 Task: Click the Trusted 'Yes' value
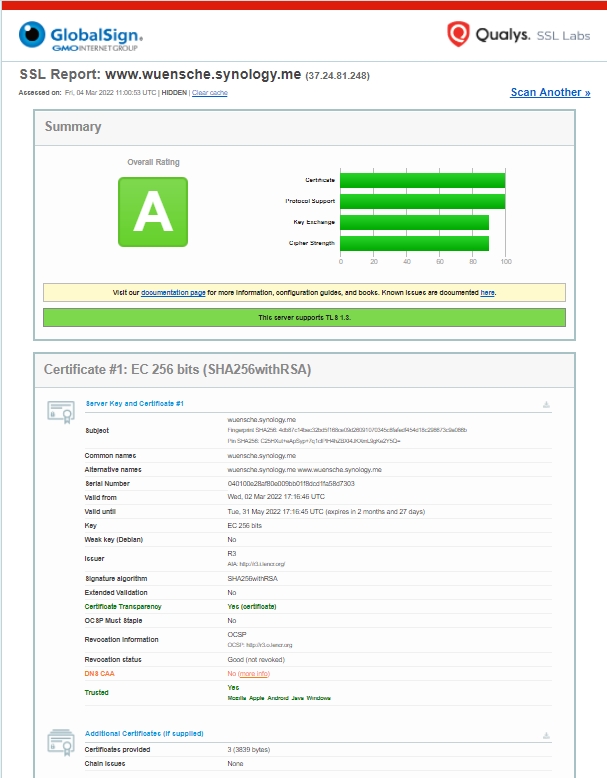tap(233, 688)
